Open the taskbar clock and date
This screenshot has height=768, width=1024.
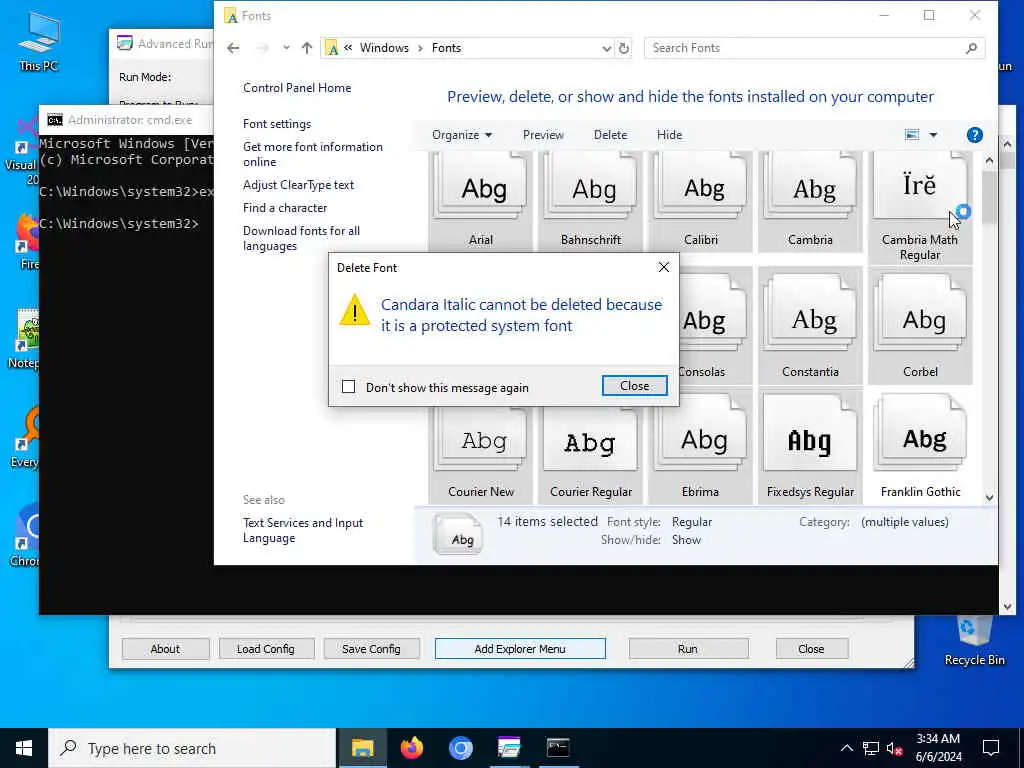point(938,748)
